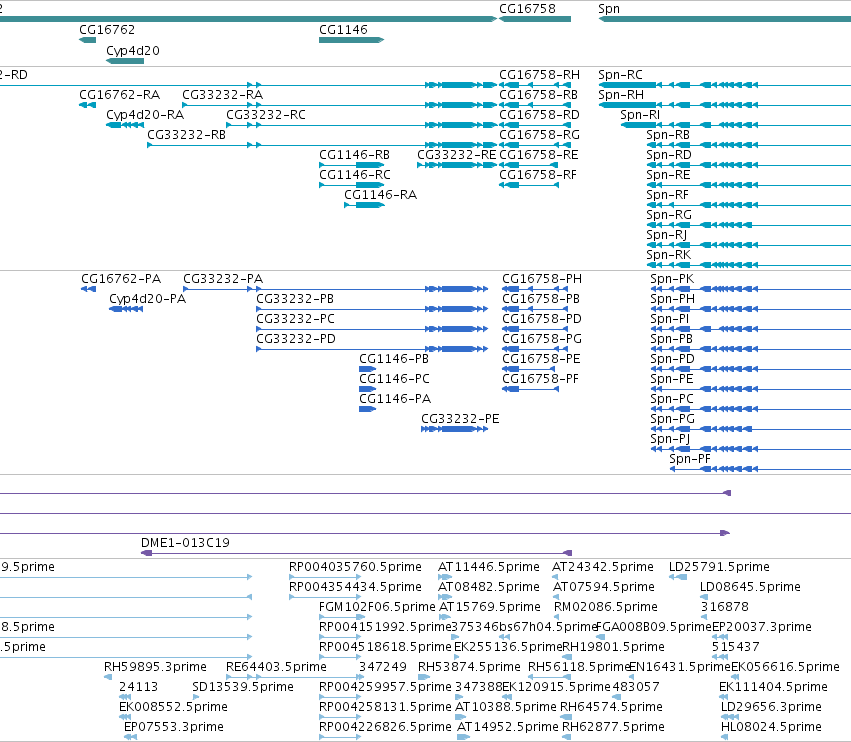Open protein Spn-PJ
Viewport: 851px width, 742px height.
670,439
